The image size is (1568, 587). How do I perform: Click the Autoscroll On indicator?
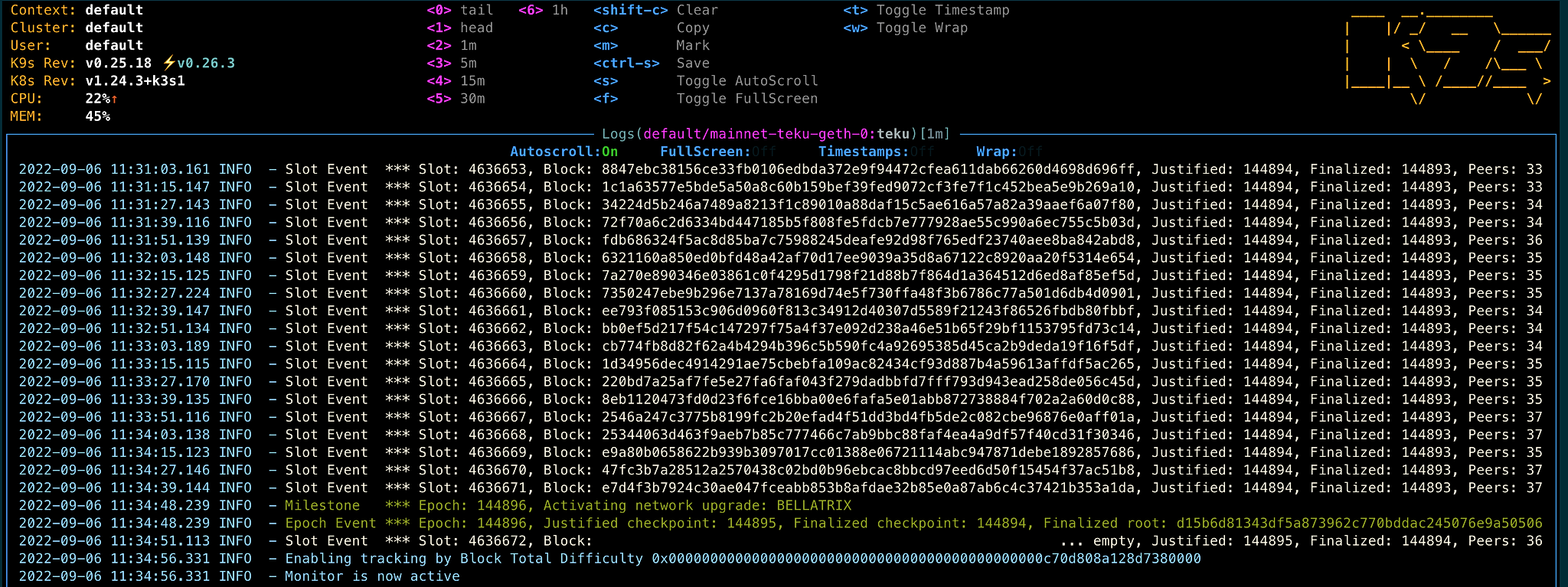click(564, 152)
